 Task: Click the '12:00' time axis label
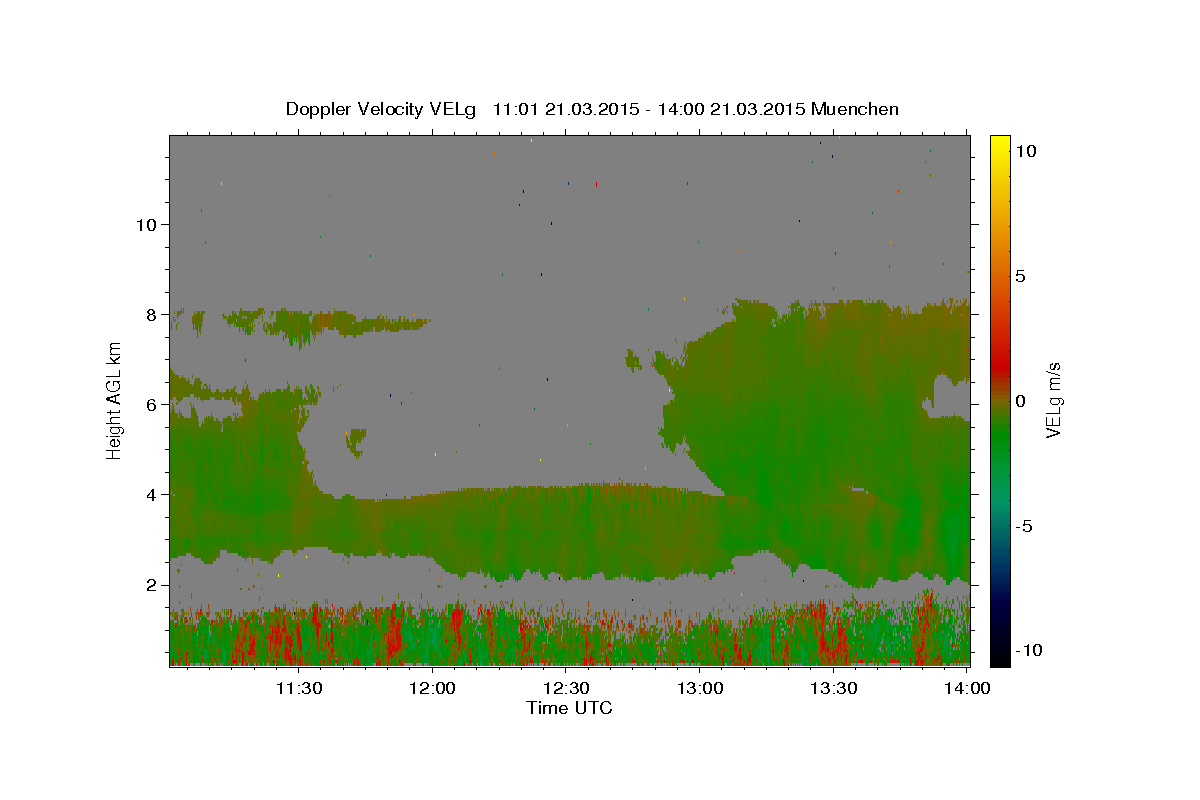point(433,688)
